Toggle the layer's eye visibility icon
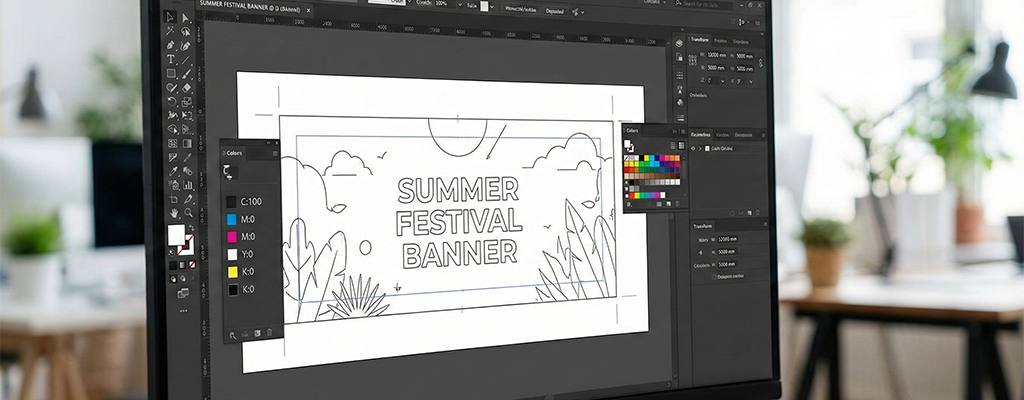Viewport: 1024px width, 400px height. pos(694,147)
